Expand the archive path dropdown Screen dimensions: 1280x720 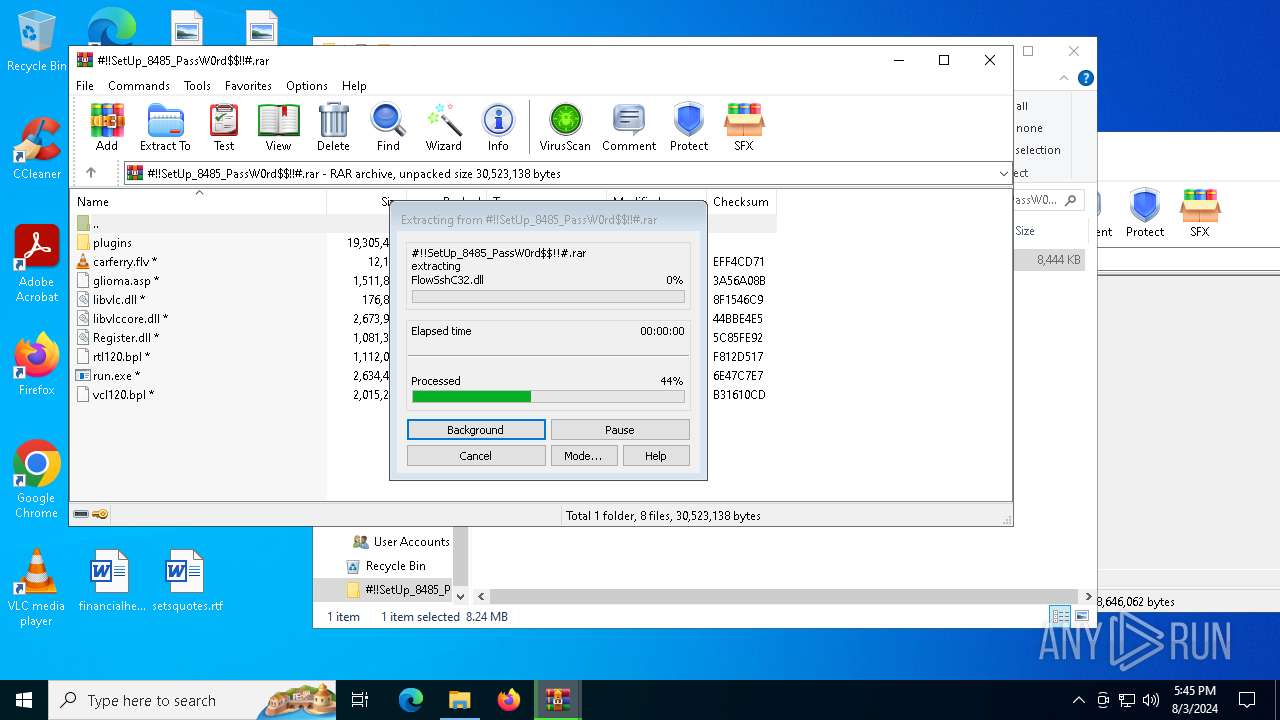1003,173
